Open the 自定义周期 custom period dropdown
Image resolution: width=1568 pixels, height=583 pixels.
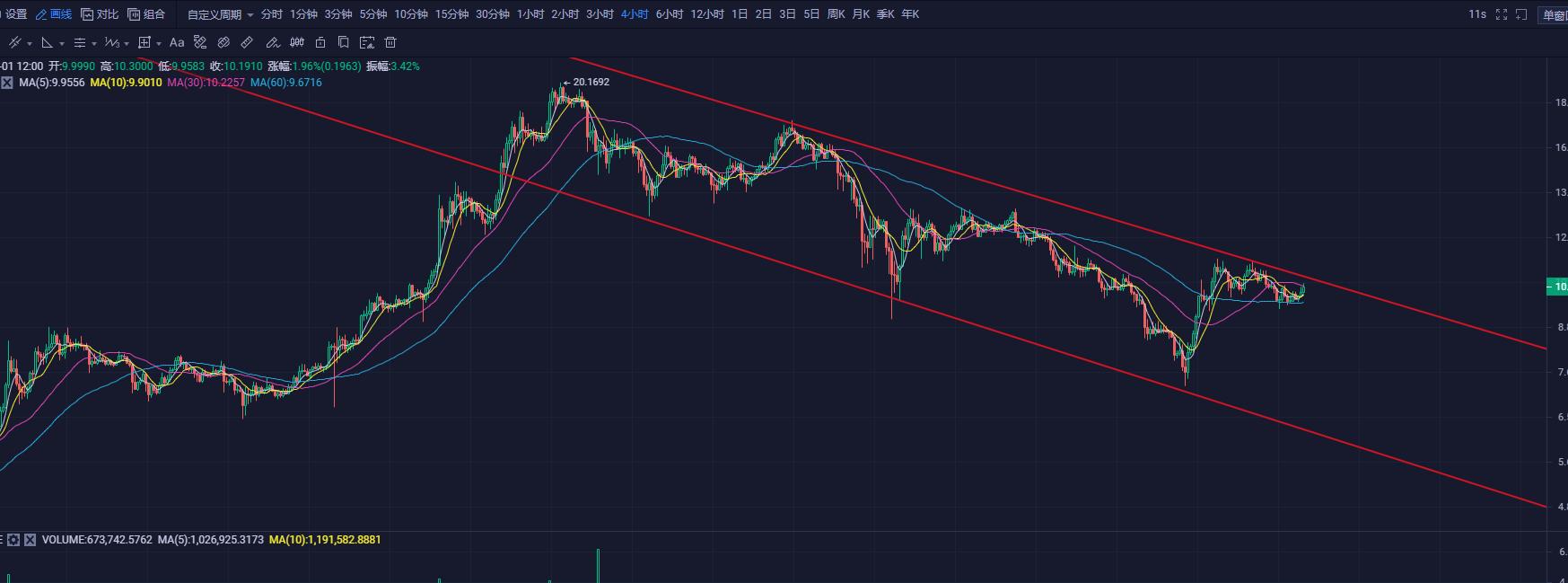click(x=221, y=14)
